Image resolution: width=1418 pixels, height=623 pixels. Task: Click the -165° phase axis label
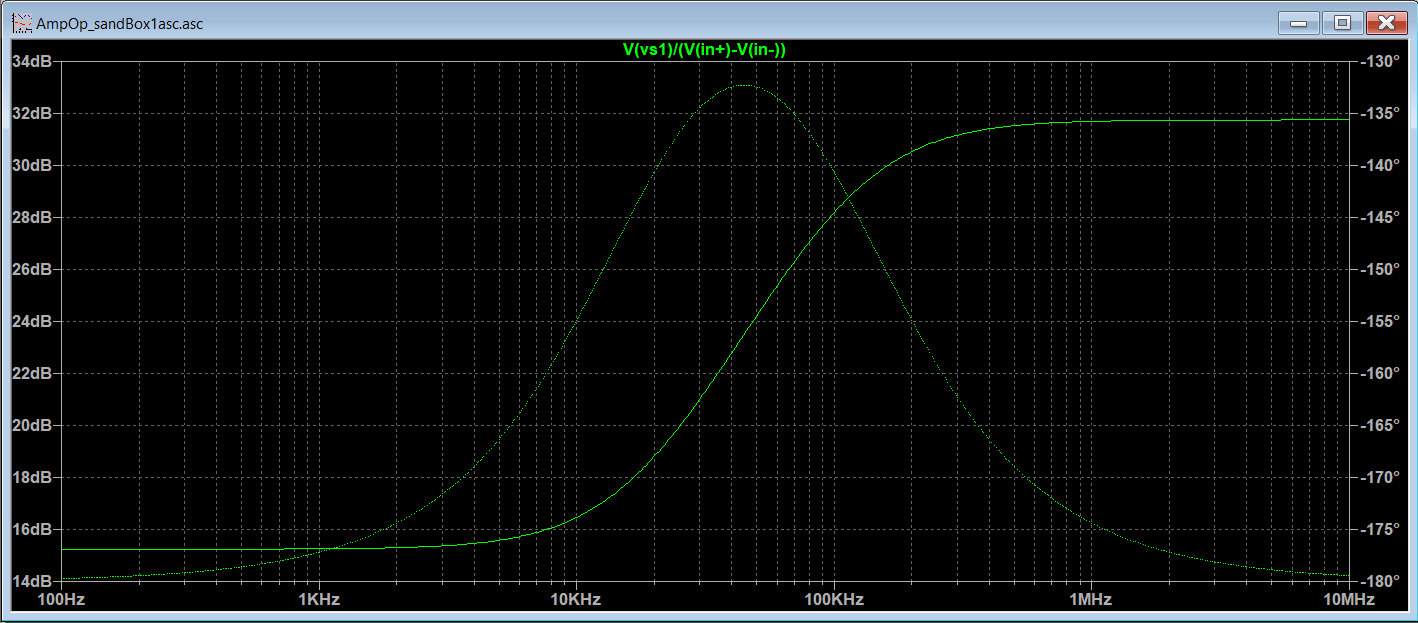pos(1380,426)
